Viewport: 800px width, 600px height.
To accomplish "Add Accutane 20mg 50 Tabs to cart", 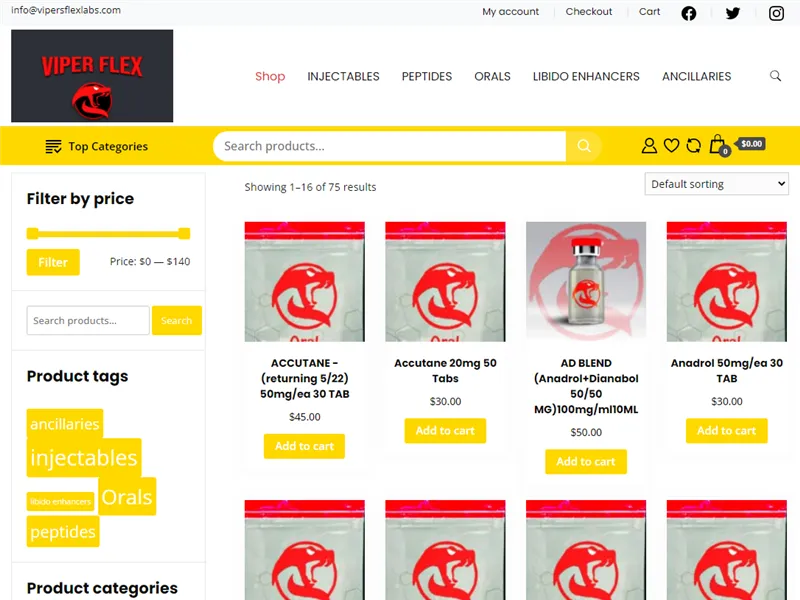I will [x=445, y=431].
